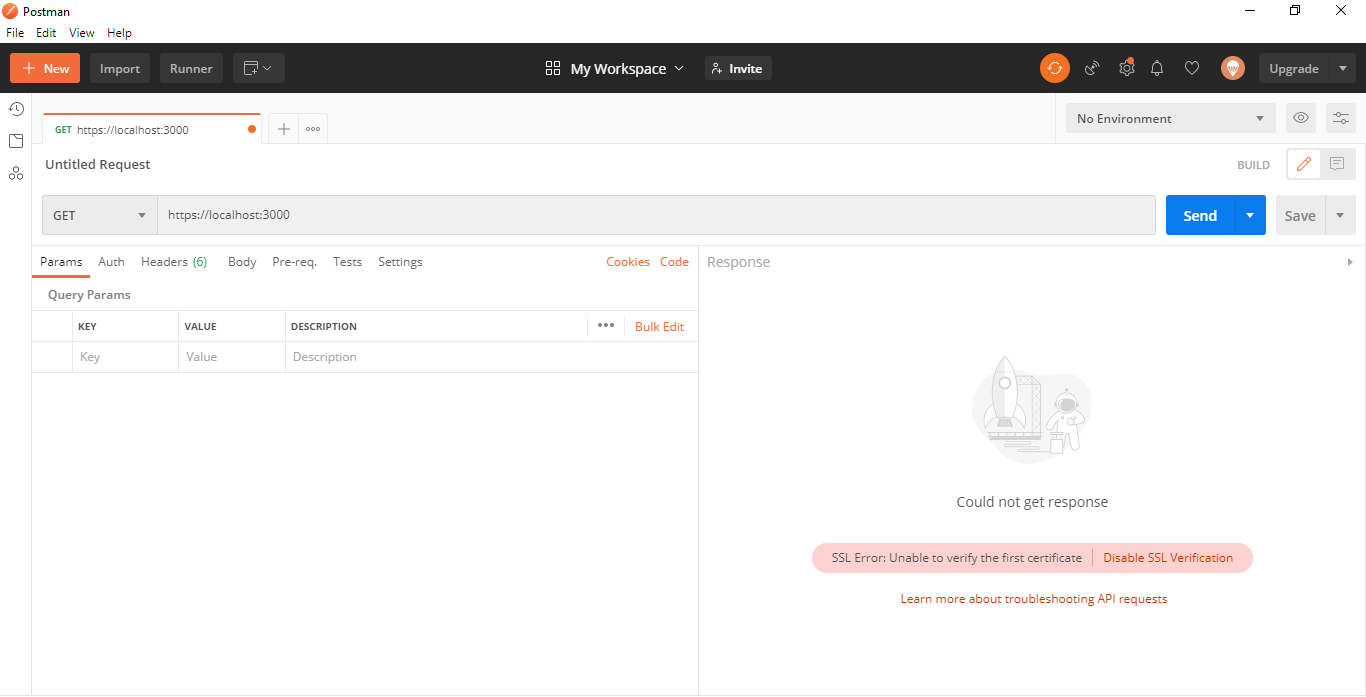Switch to the Headers (6) tab
The width and height of the screenshot is (1366, 697).
click(174, 262)
